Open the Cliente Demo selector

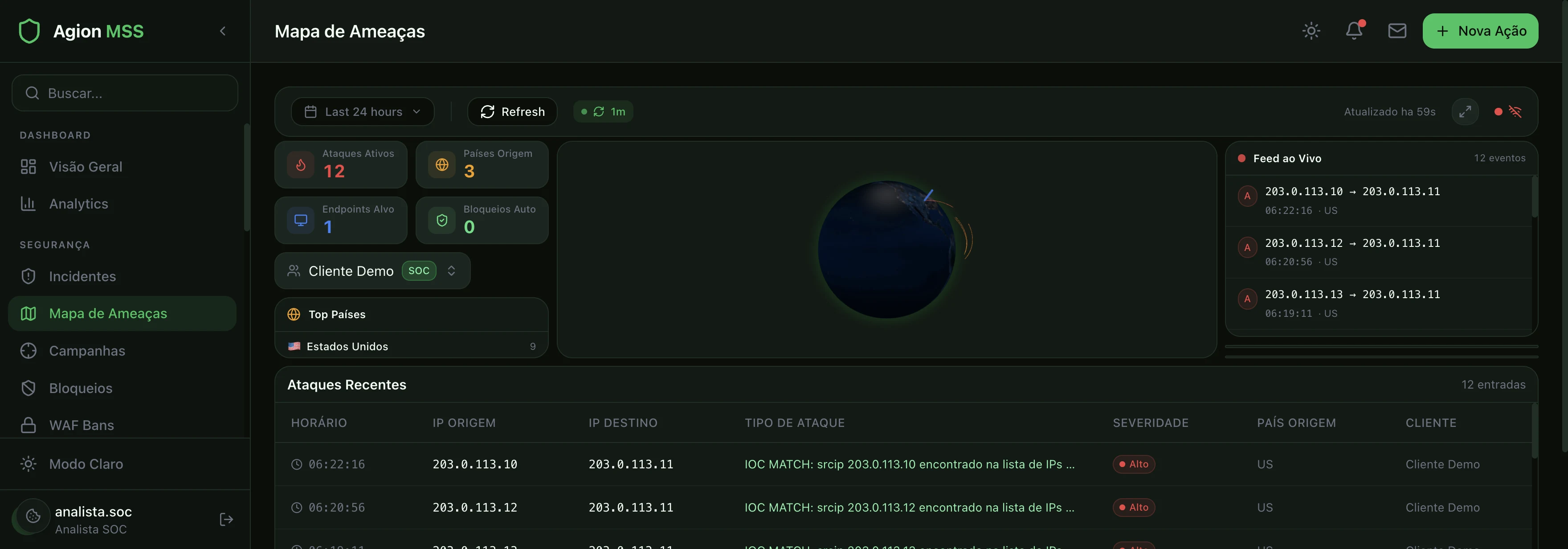(372, 271)
